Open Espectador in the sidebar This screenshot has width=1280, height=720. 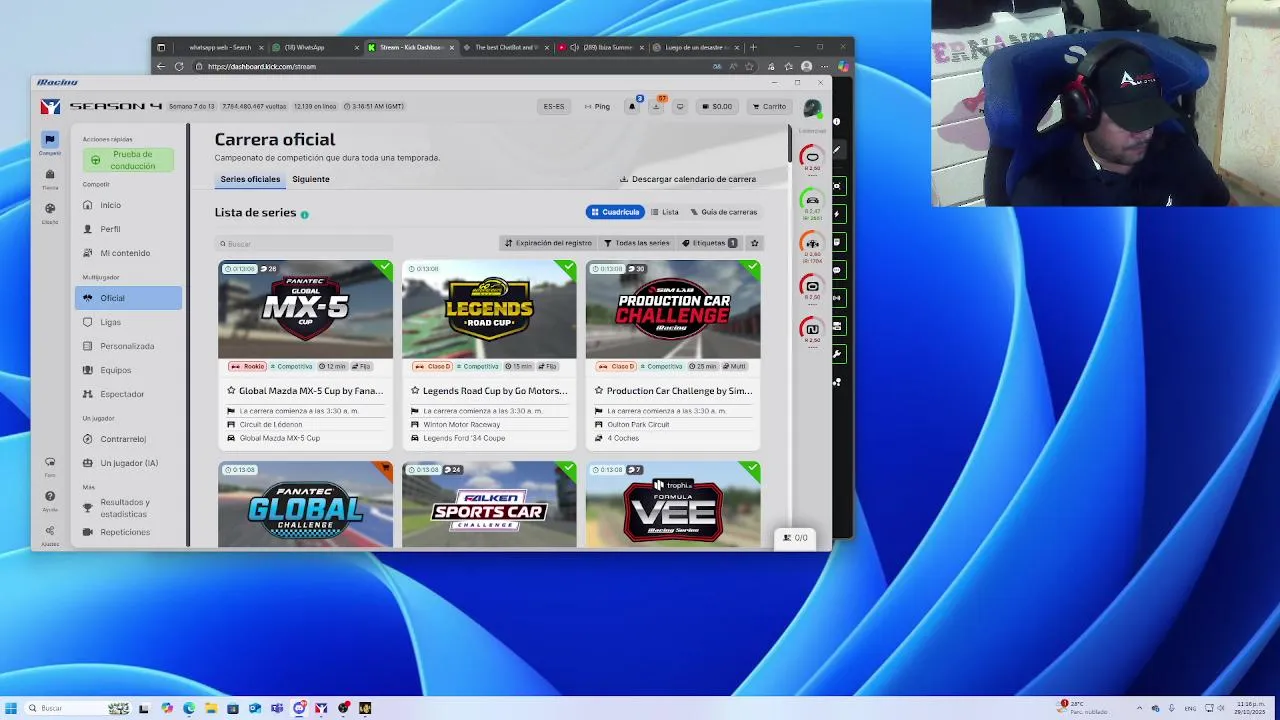(x=128, y=394)
